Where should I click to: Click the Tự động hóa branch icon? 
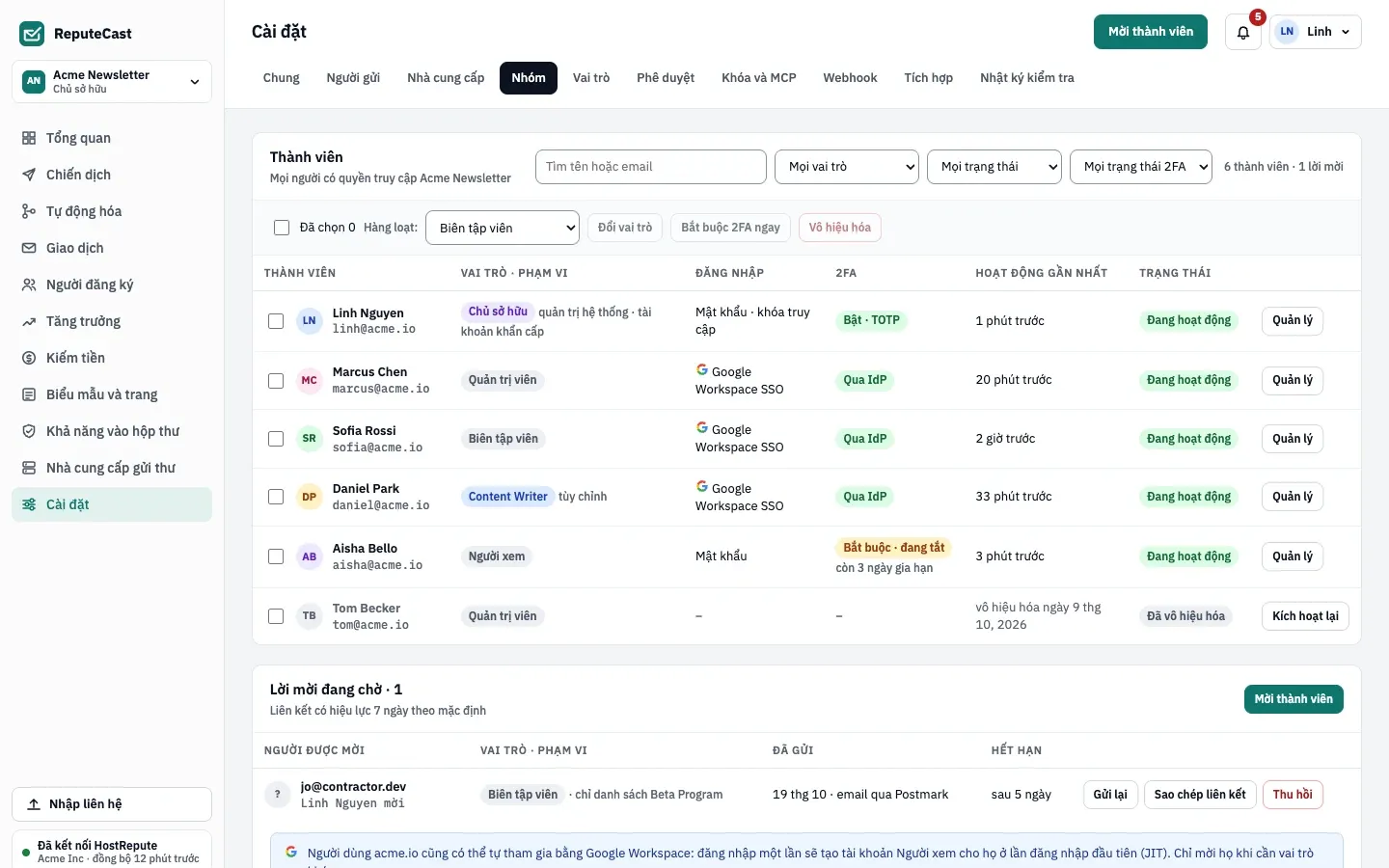click(x=29, y=211)
